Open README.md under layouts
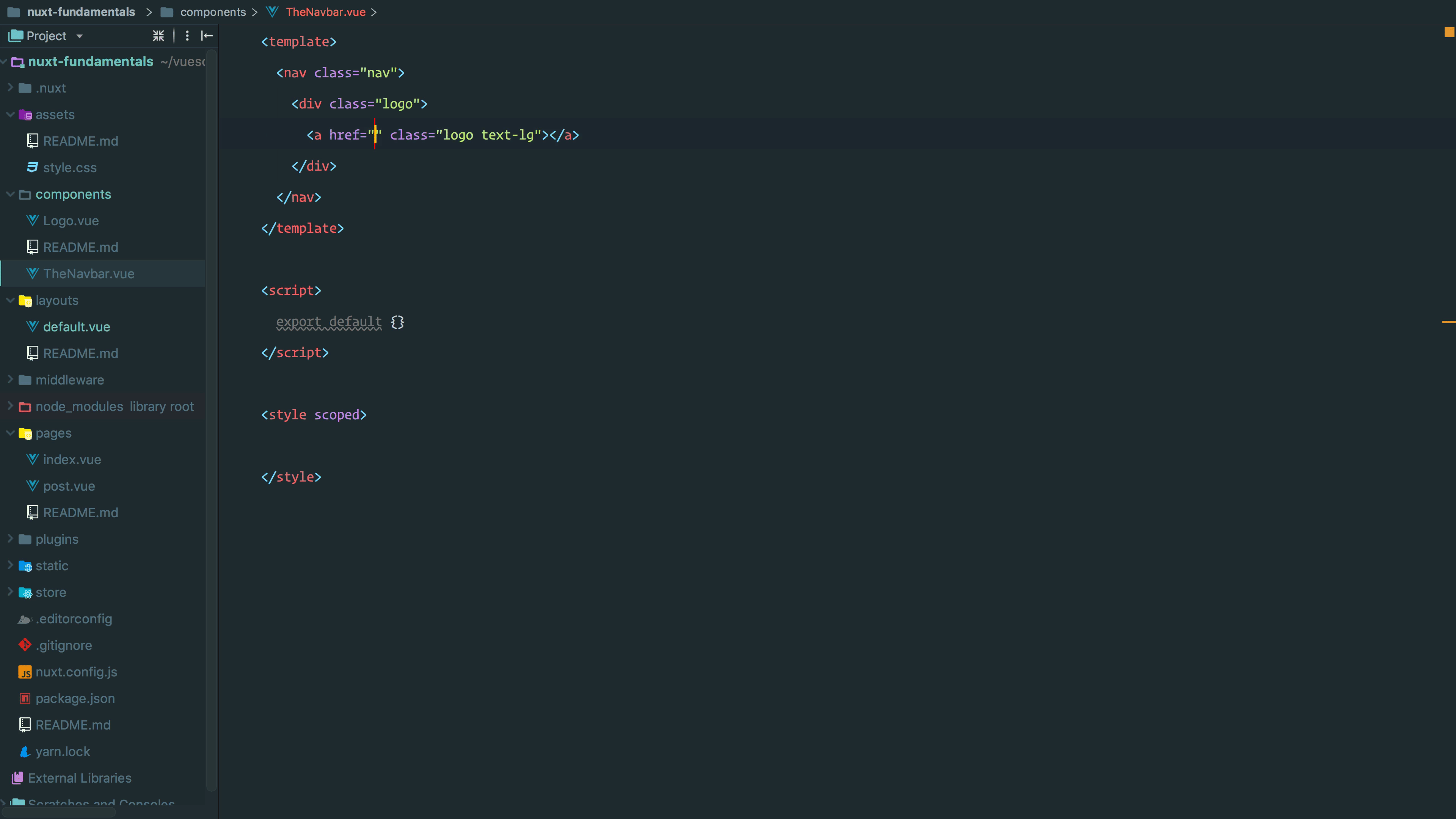1456x819 pixels. [x=81, y=353]
